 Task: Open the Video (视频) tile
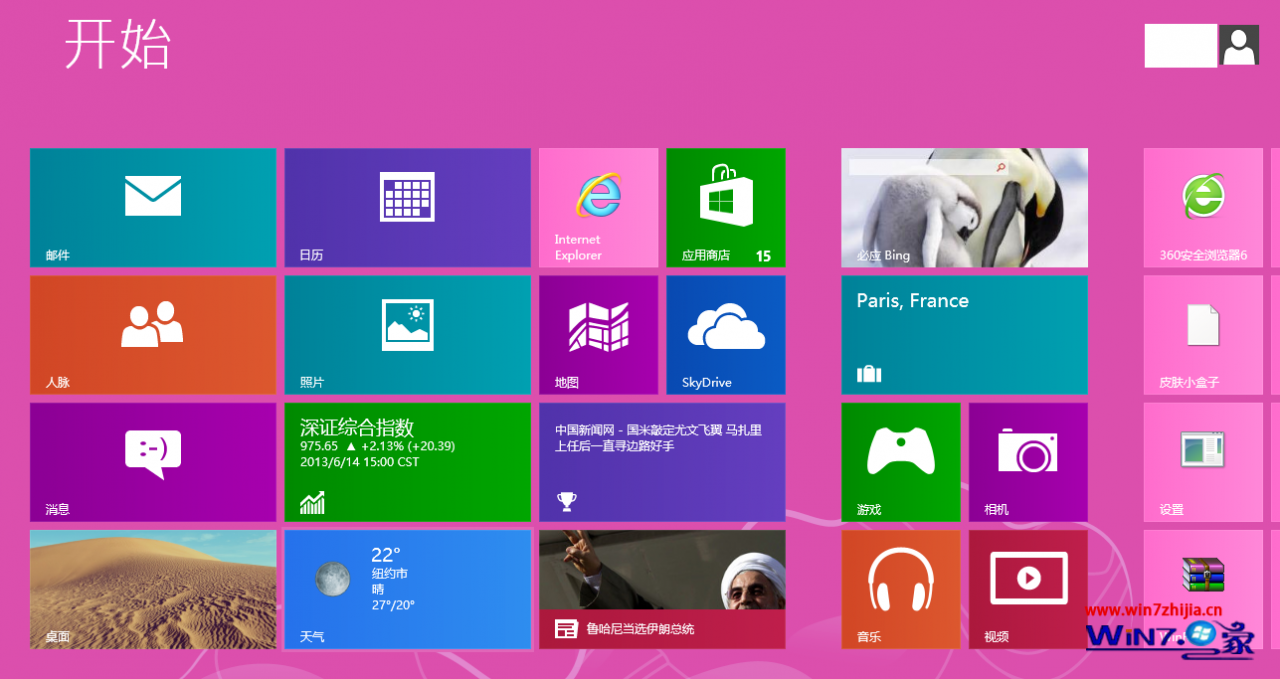(x=1028, y=589)
